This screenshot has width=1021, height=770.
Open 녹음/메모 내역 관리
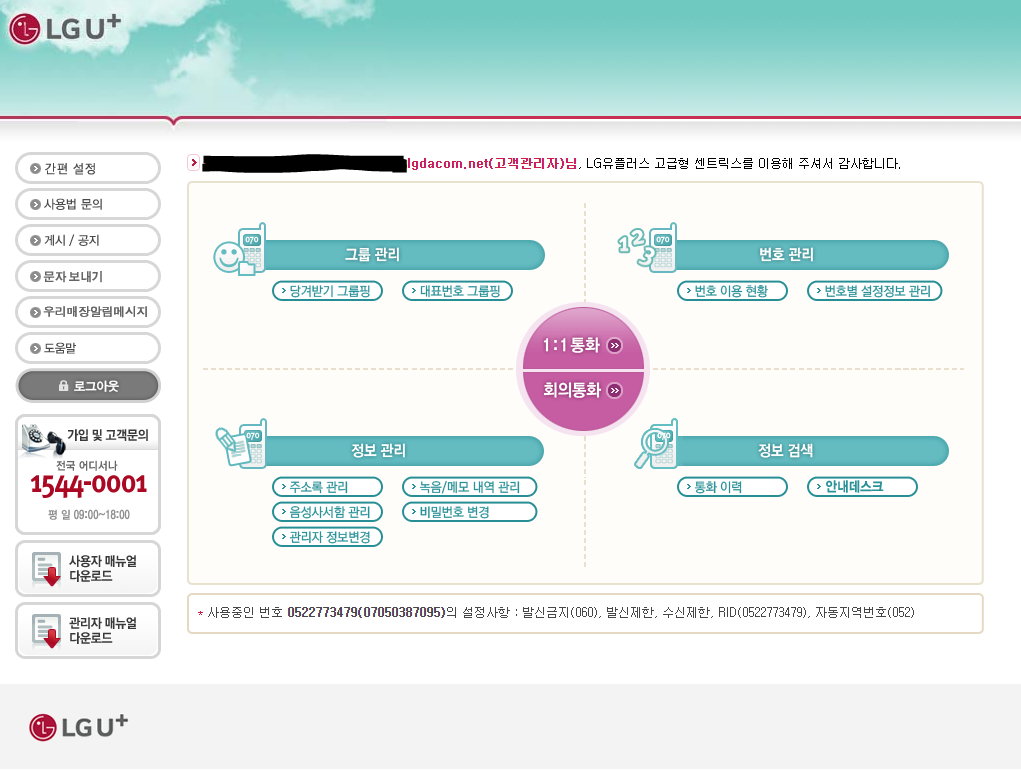(x=469, y=487)
